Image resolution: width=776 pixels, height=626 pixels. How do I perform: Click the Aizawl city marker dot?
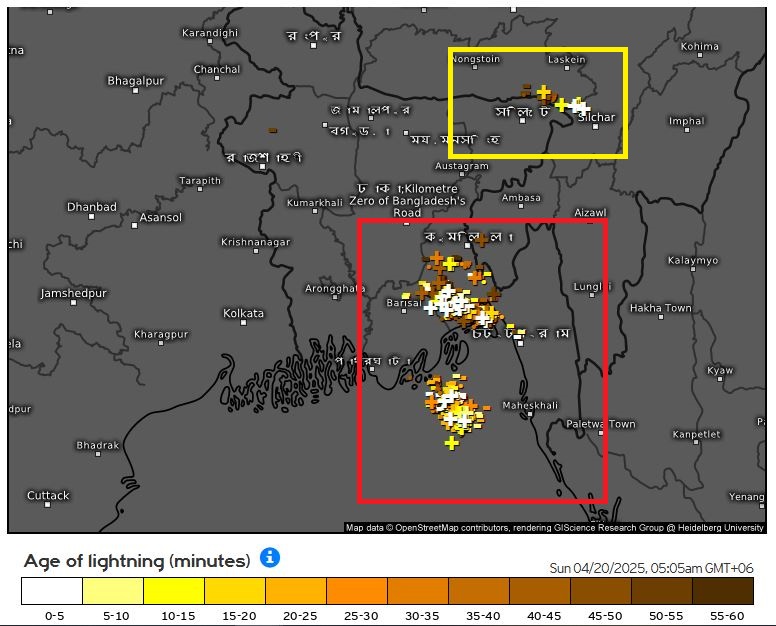[x=590, y=225]
